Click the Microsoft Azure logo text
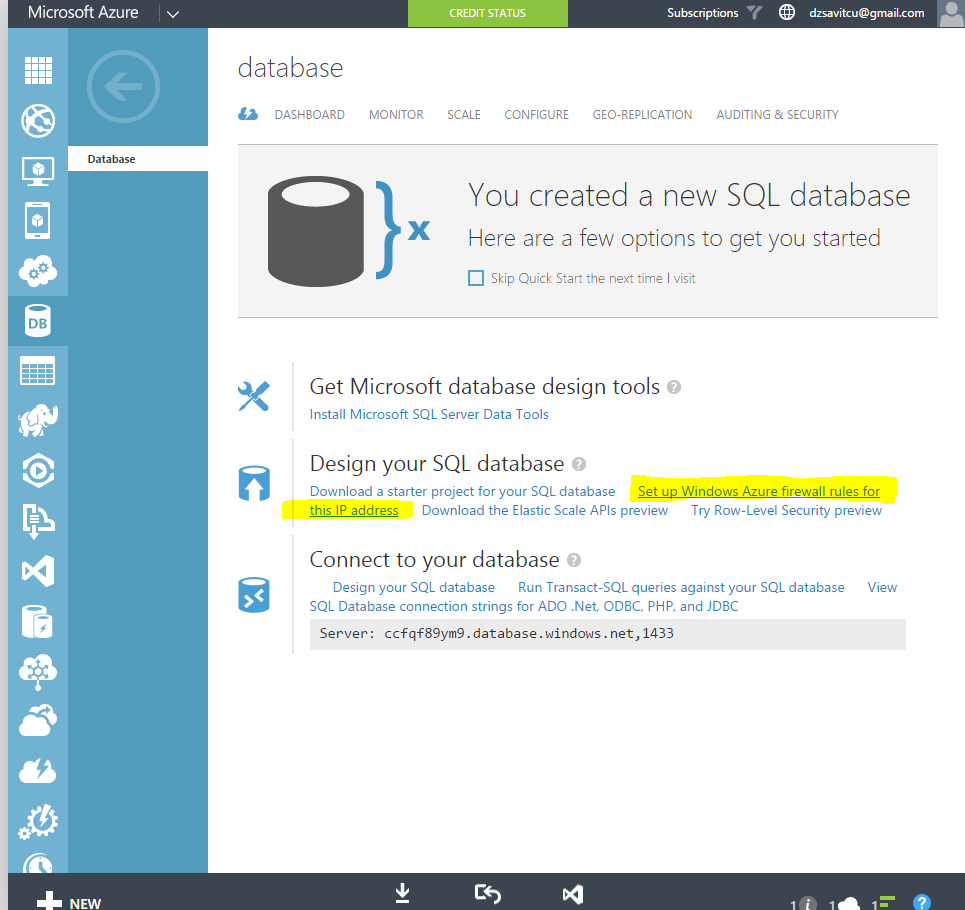The width and height of the screenshot is (965, 910). coord(83,12)
